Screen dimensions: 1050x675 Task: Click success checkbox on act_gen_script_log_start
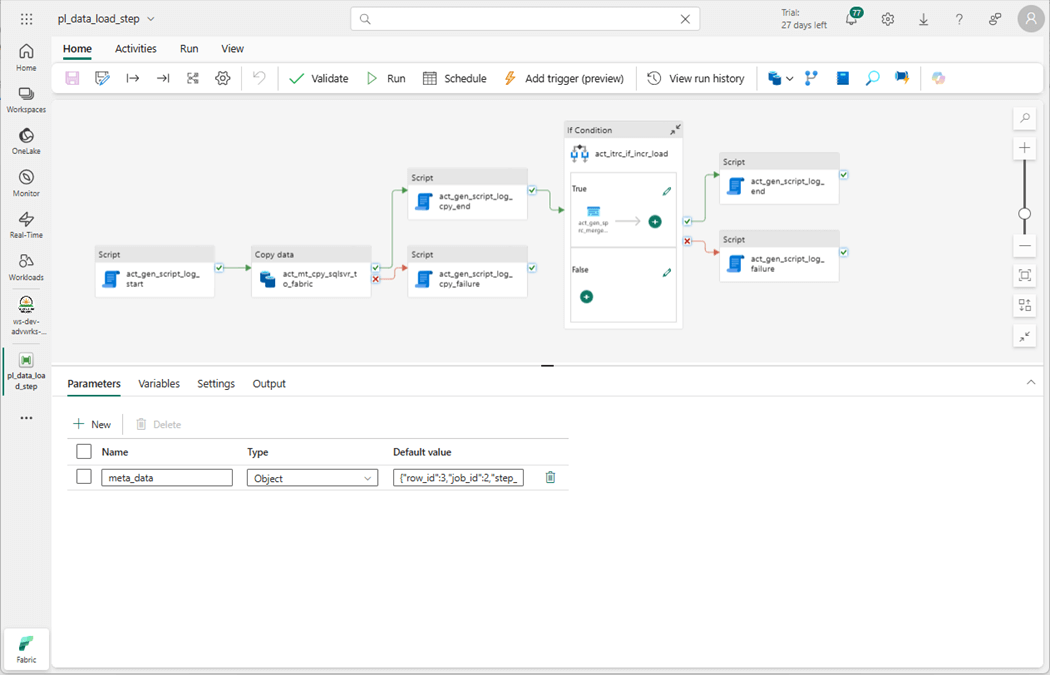coord(219,268)
